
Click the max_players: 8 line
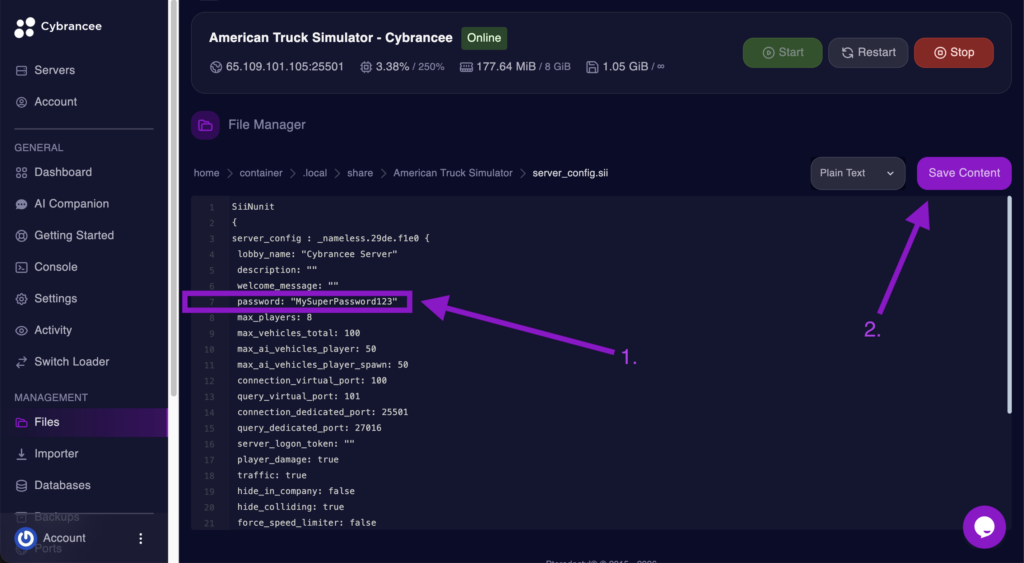click(x=274, y=317)
